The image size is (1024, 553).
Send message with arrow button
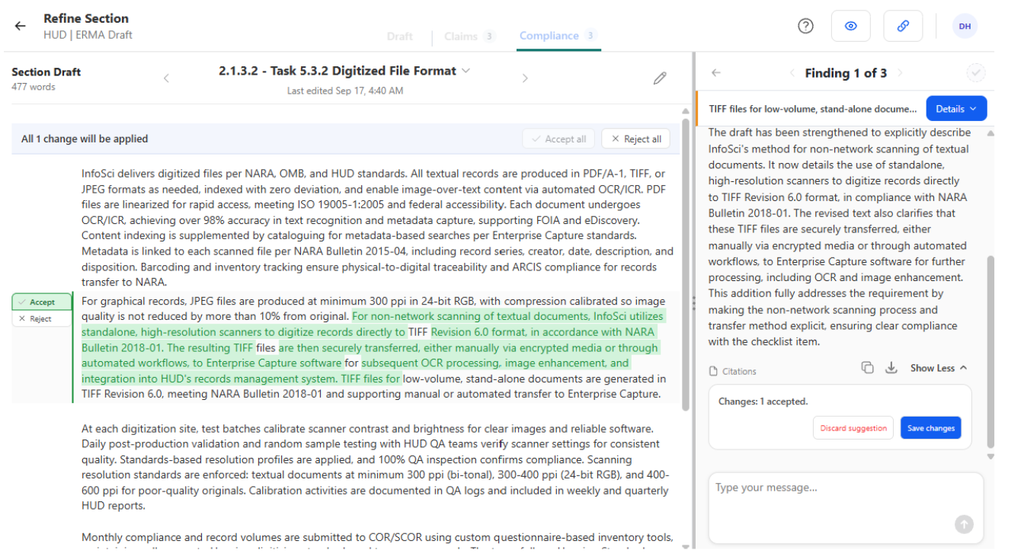click(964, 524)
